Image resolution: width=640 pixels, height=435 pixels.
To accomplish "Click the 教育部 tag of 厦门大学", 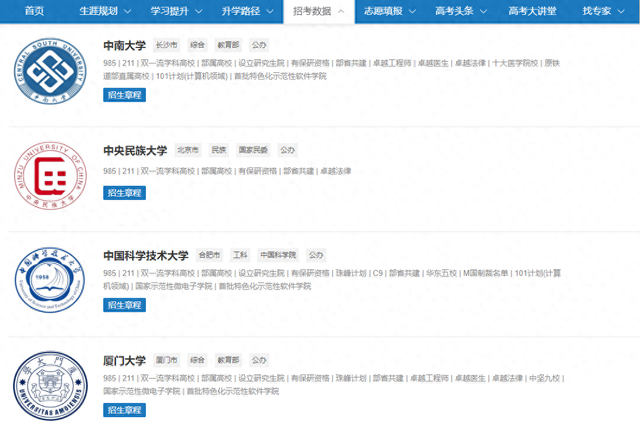I will pos(228,360).
